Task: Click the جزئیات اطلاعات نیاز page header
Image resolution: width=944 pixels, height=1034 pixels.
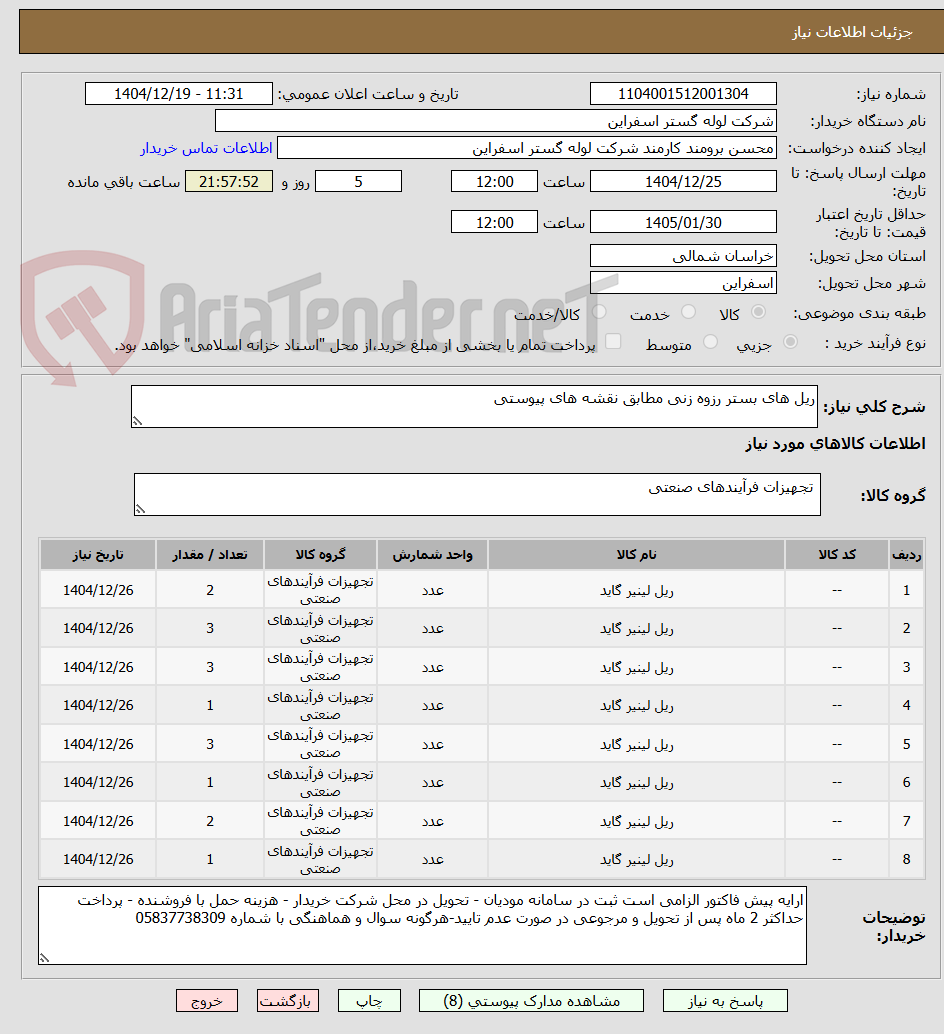Action: coord(852,32)
